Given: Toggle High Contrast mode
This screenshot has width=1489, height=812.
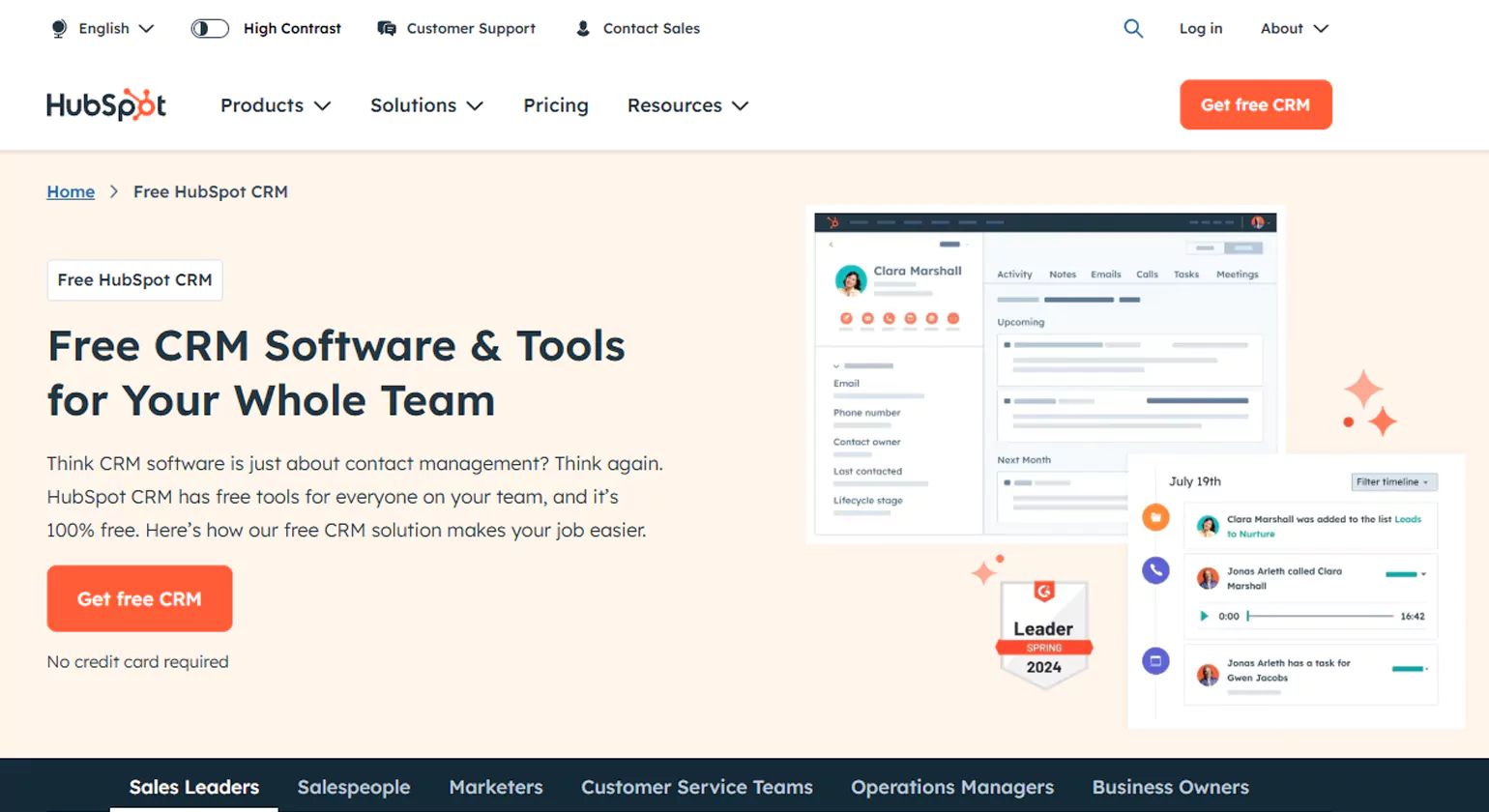Looking at the screenshot, I should click(x=209, y=28).
